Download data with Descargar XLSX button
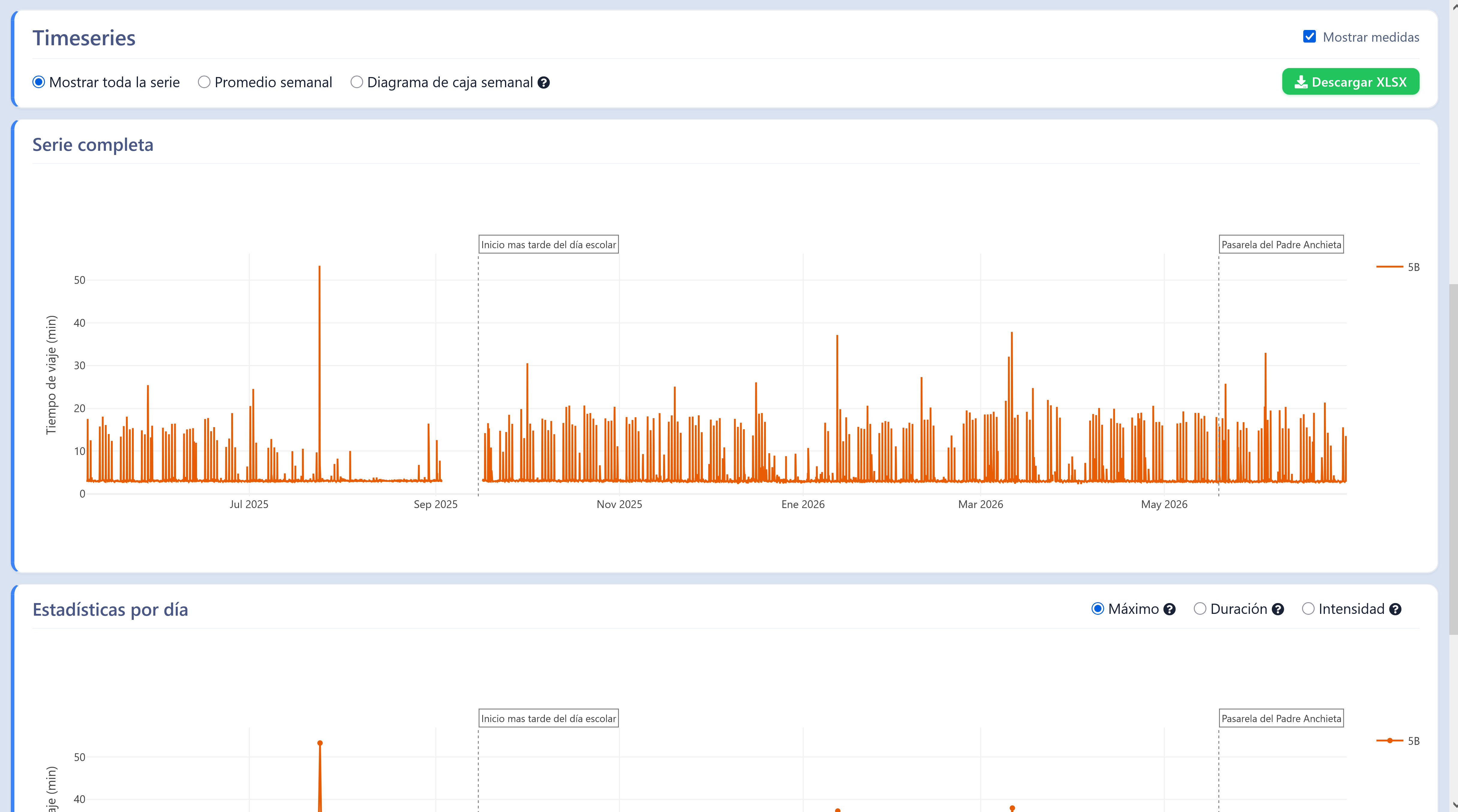This screenshot has height=812, width=1458. (x=1350, y=82)
